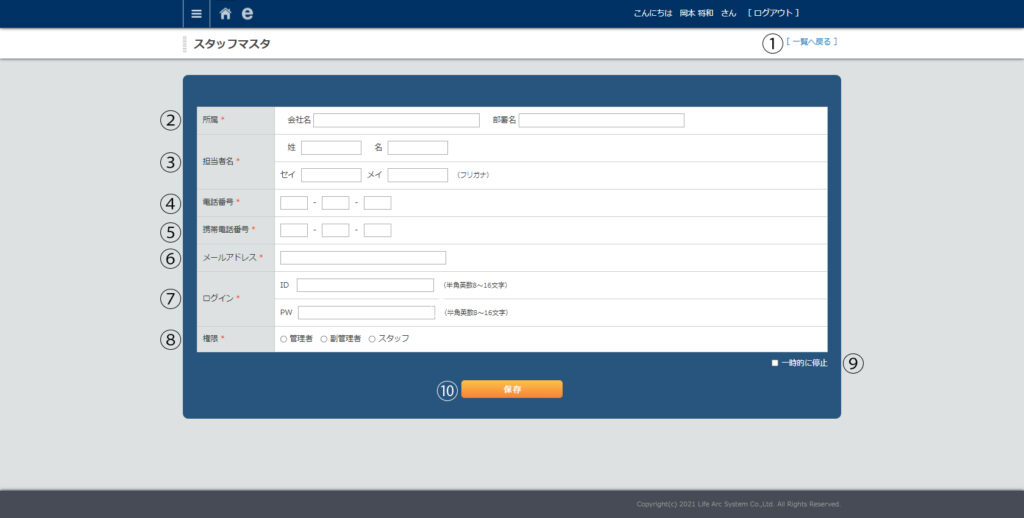Image resolution: width=1024 pixels, height=518 pixels.
Task: Click the メイ furigana field
Action: pyautogui.click(x=417, y=175)
